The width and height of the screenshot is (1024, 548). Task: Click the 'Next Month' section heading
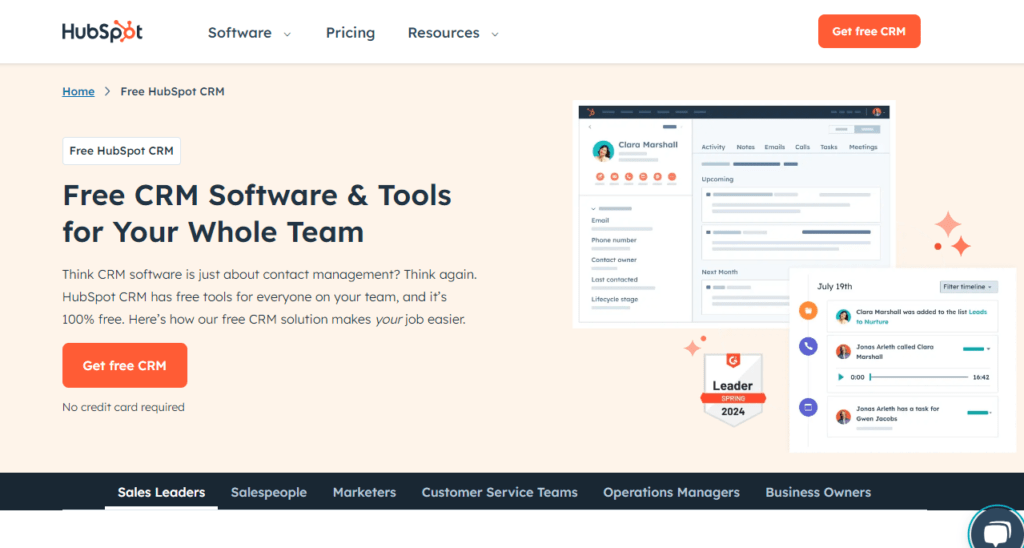(x=719, y=272)
